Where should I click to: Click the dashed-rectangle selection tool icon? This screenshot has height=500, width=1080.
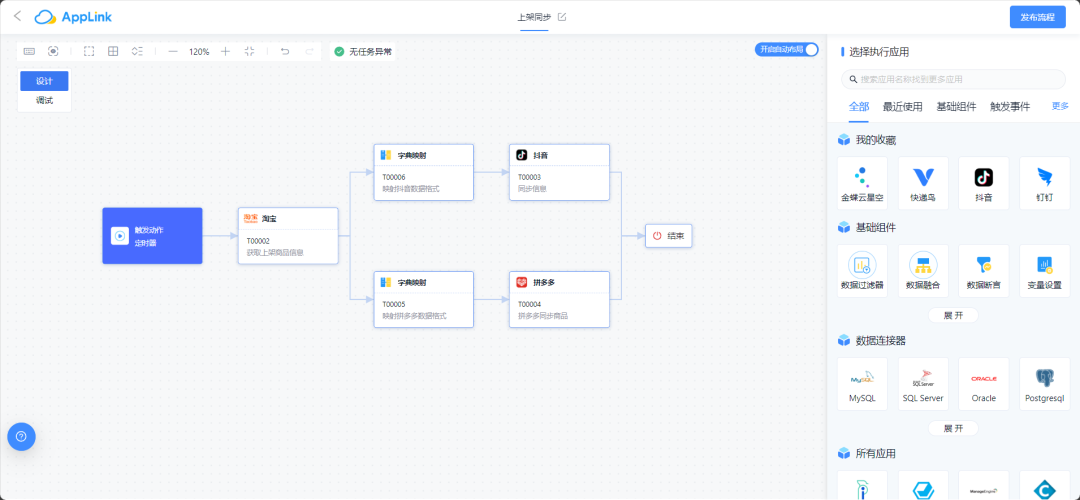coord(89,51)
